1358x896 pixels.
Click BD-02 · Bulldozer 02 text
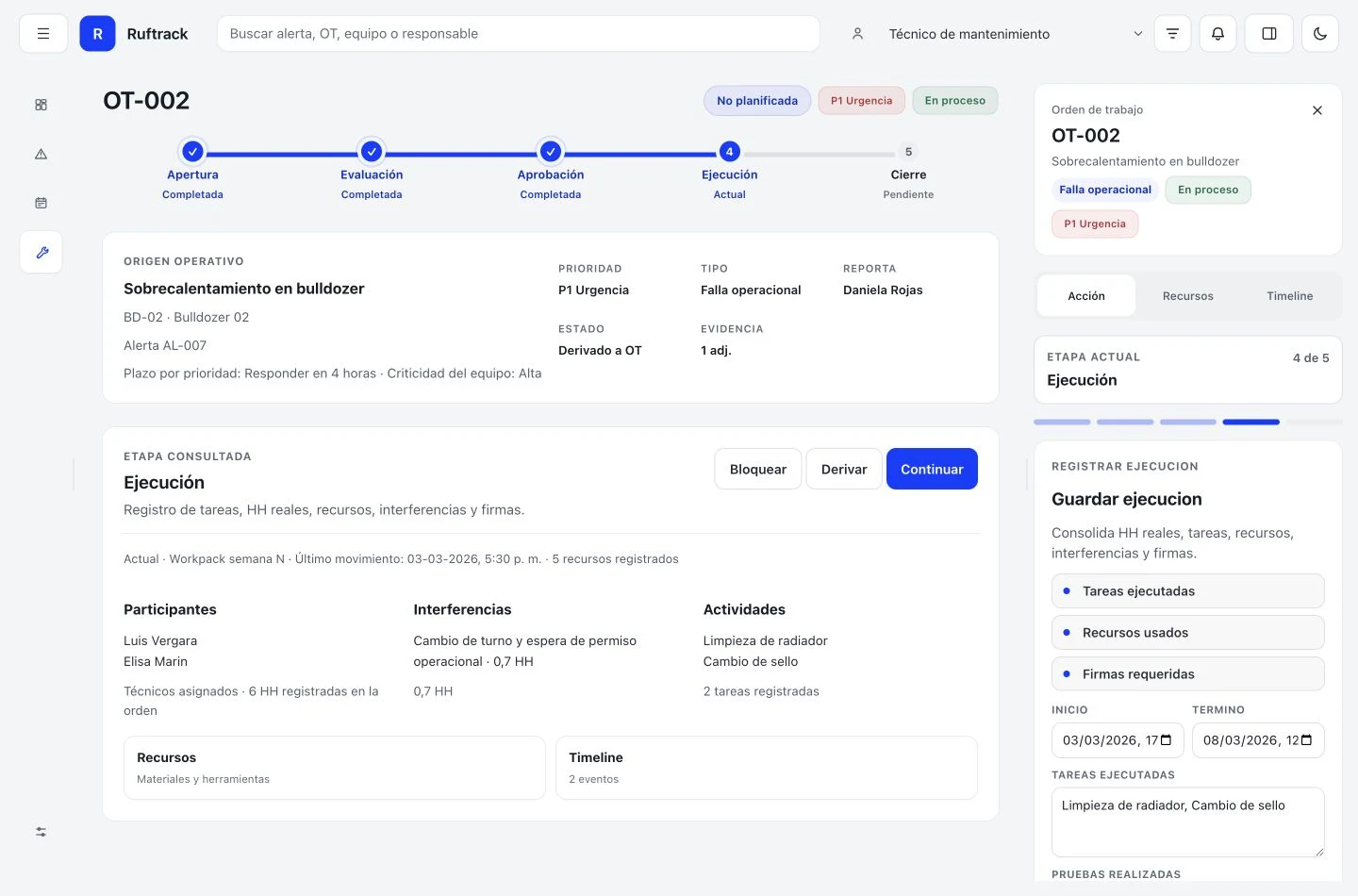tap(187, 317)
